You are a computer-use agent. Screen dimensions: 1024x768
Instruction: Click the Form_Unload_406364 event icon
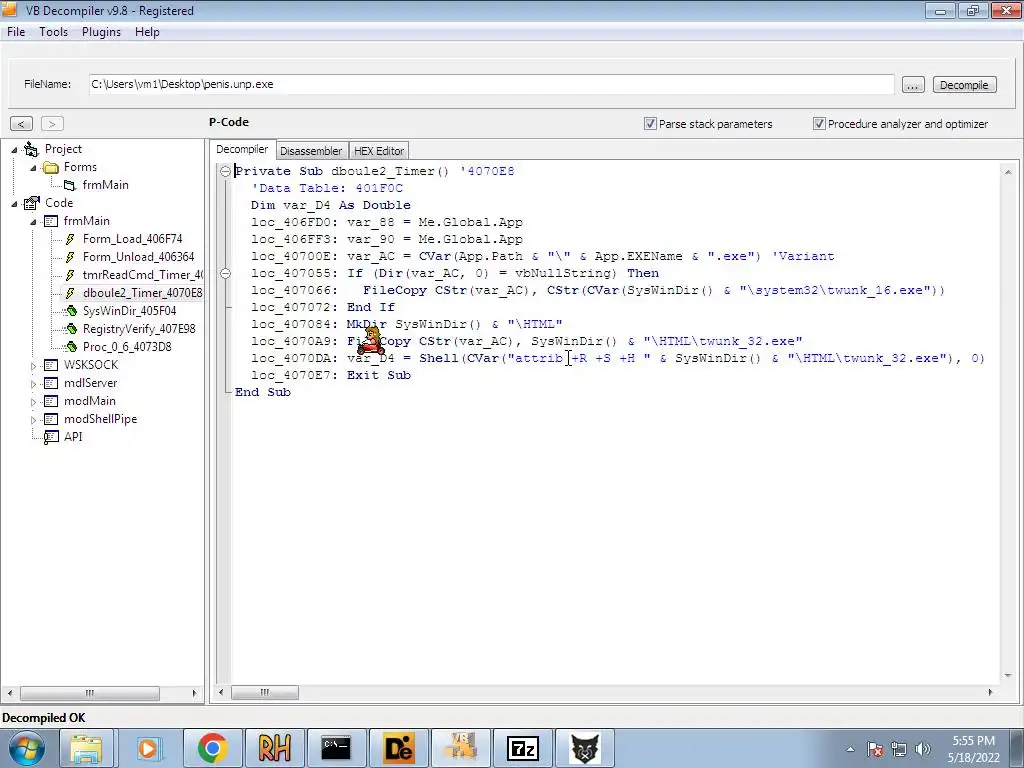pyautogui.click(x=70, y=257)
